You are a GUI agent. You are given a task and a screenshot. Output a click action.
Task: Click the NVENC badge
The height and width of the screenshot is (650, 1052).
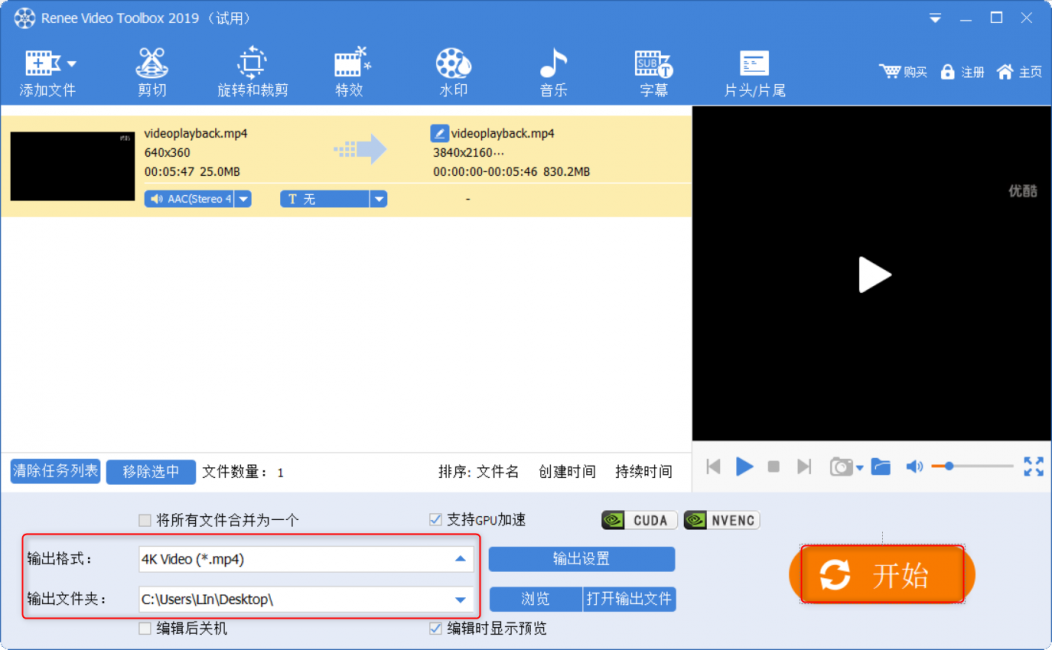pyautogui.click(x=722, y=521)
